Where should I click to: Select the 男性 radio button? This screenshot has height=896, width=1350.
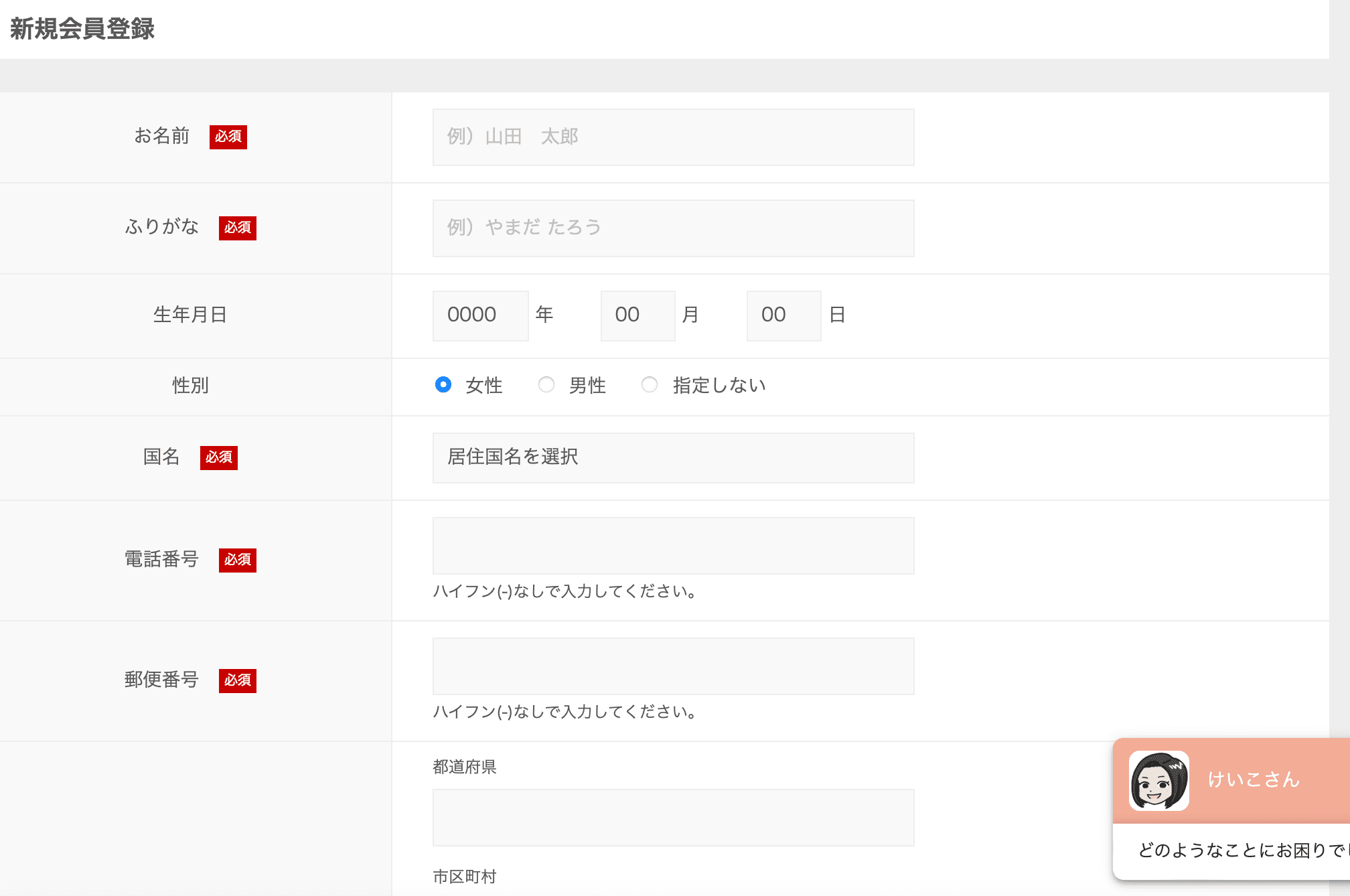click(x=546, y=384)
